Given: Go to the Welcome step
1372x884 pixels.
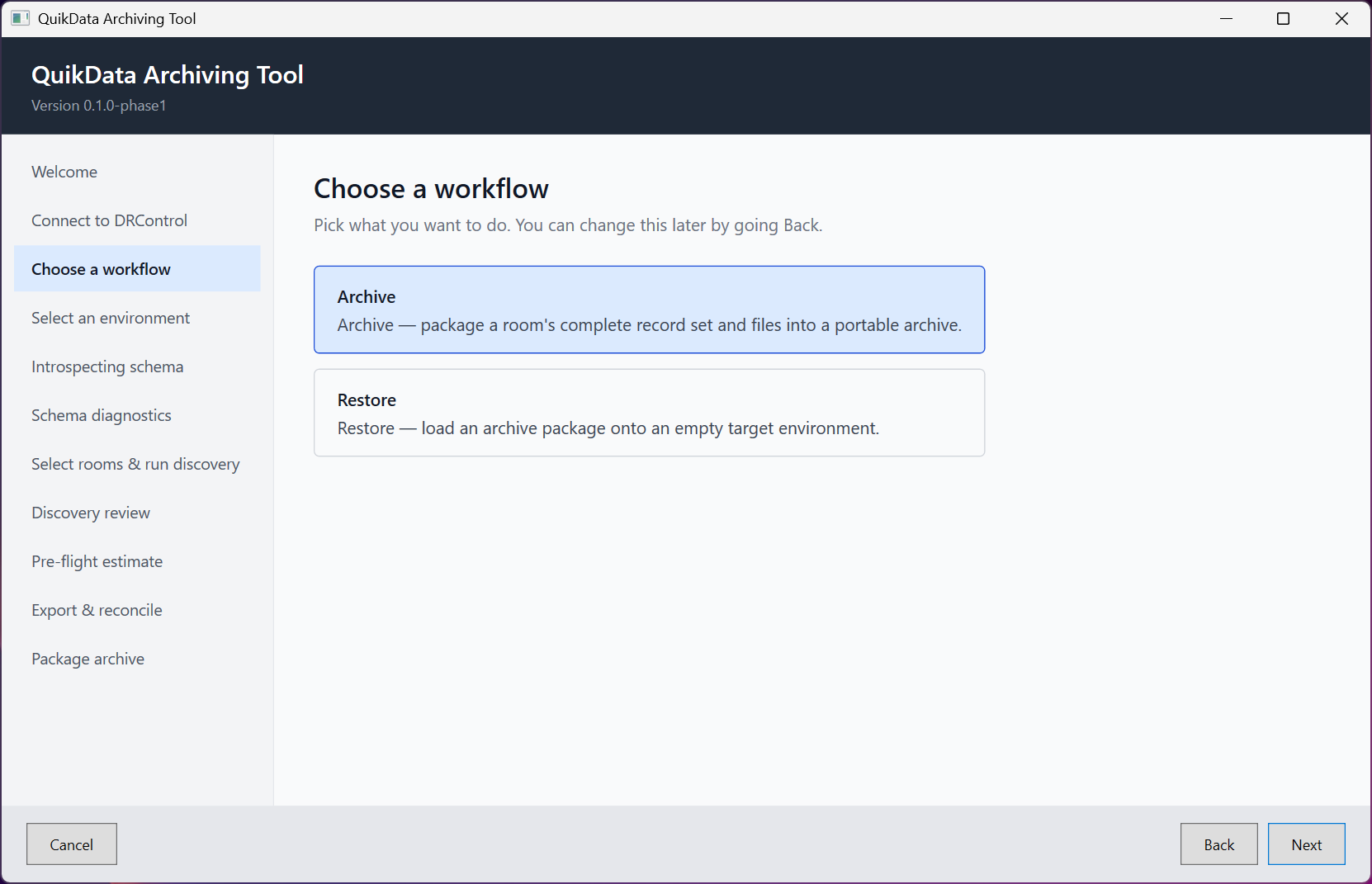Looking at the screenshot, I should pos(137,172).
